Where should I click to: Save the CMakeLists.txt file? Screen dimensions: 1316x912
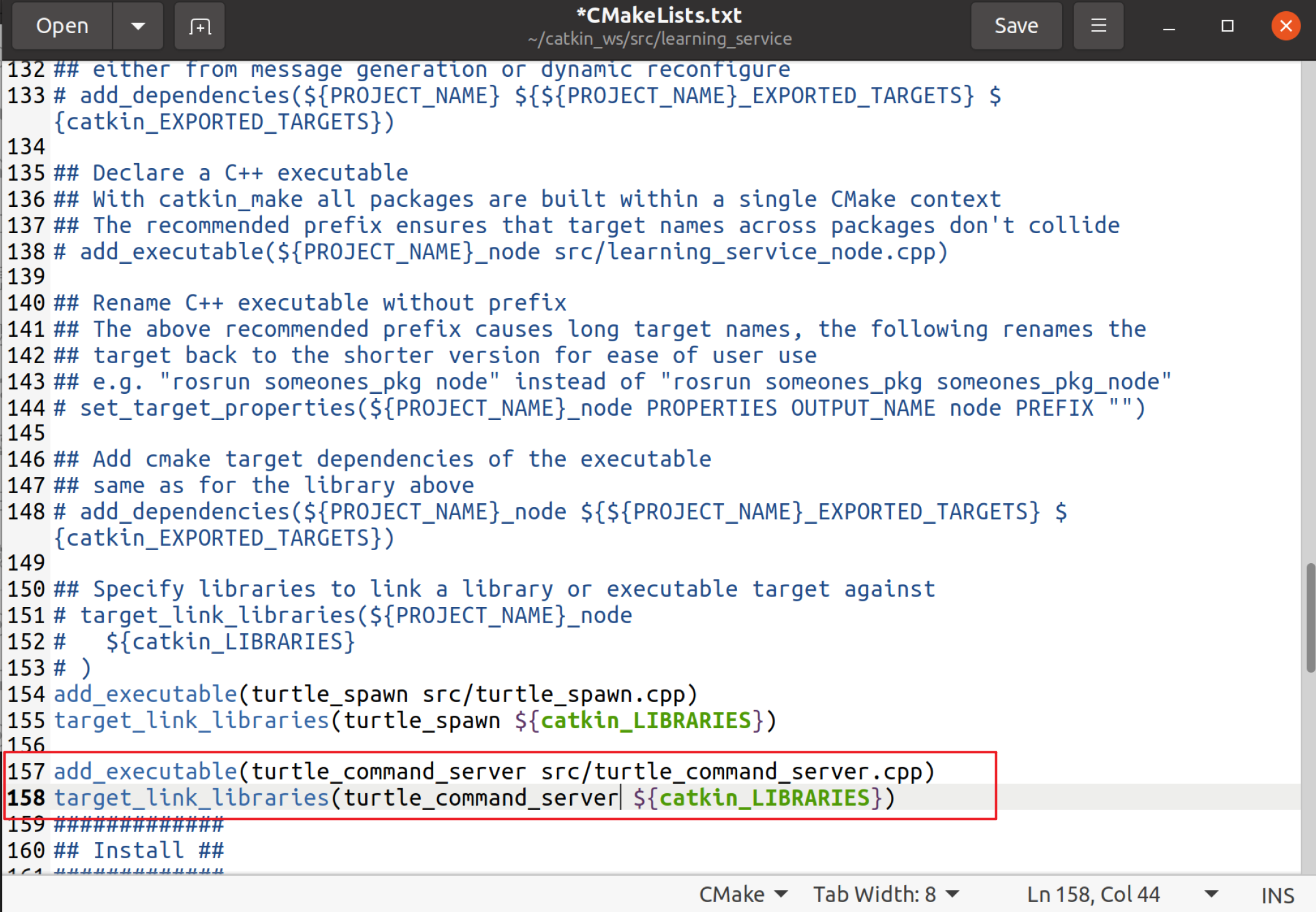(x=1016, y=26)
